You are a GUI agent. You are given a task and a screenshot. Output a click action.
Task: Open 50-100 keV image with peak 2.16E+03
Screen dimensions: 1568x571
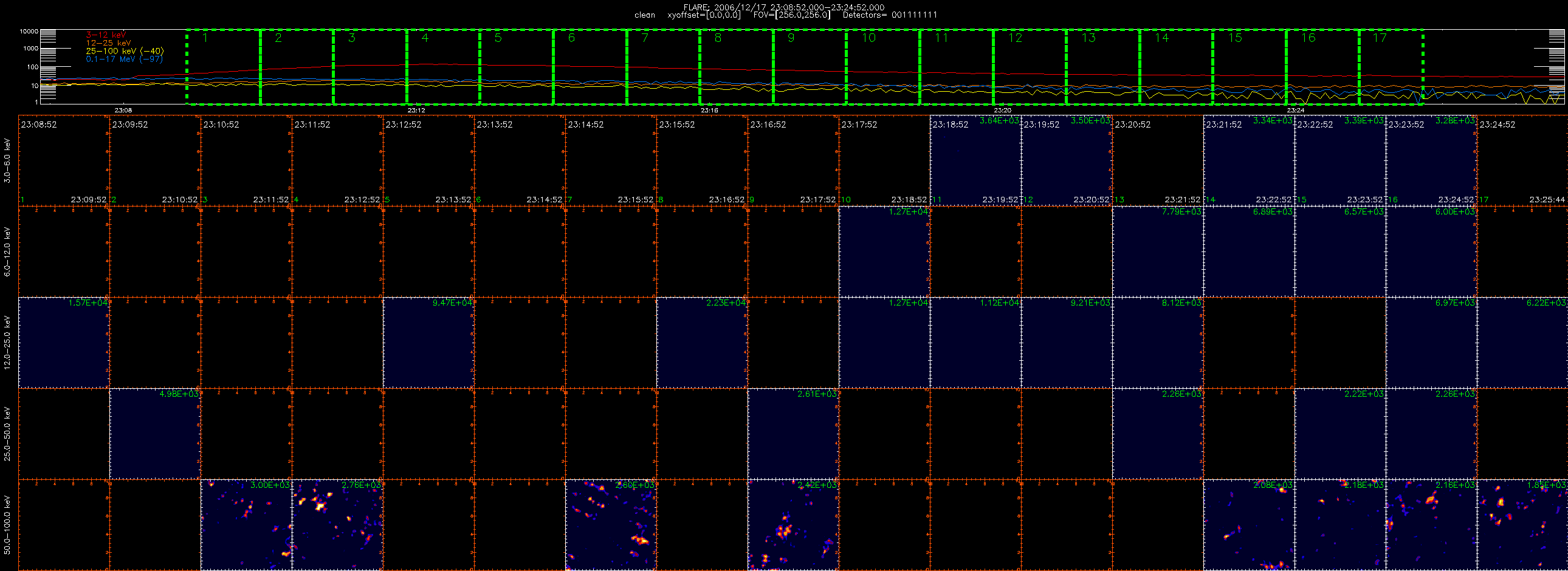coord(1432,525)
